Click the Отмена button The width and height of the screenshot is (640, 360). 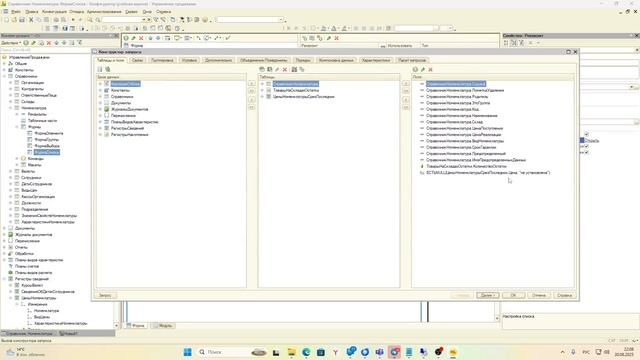click(x=539, y=295)
